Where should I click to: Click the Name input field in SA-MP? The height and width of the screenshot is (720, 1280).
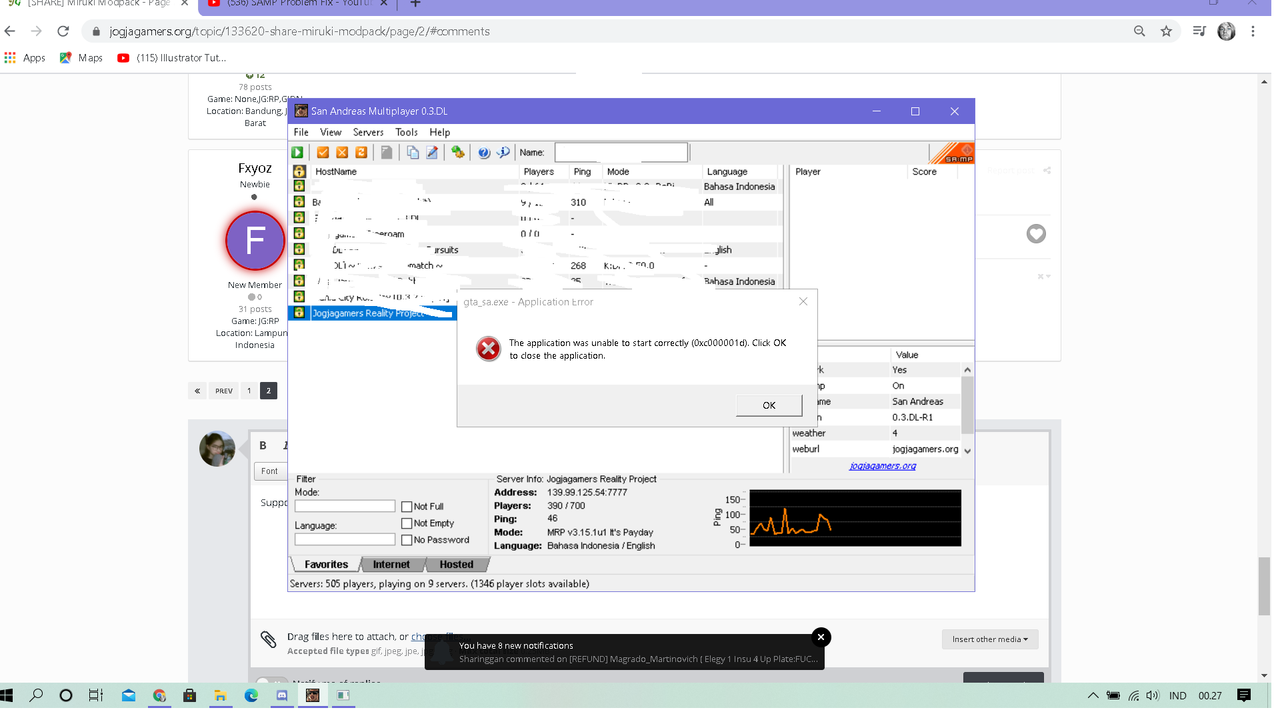pyautogui.click(x=621, y=152)
